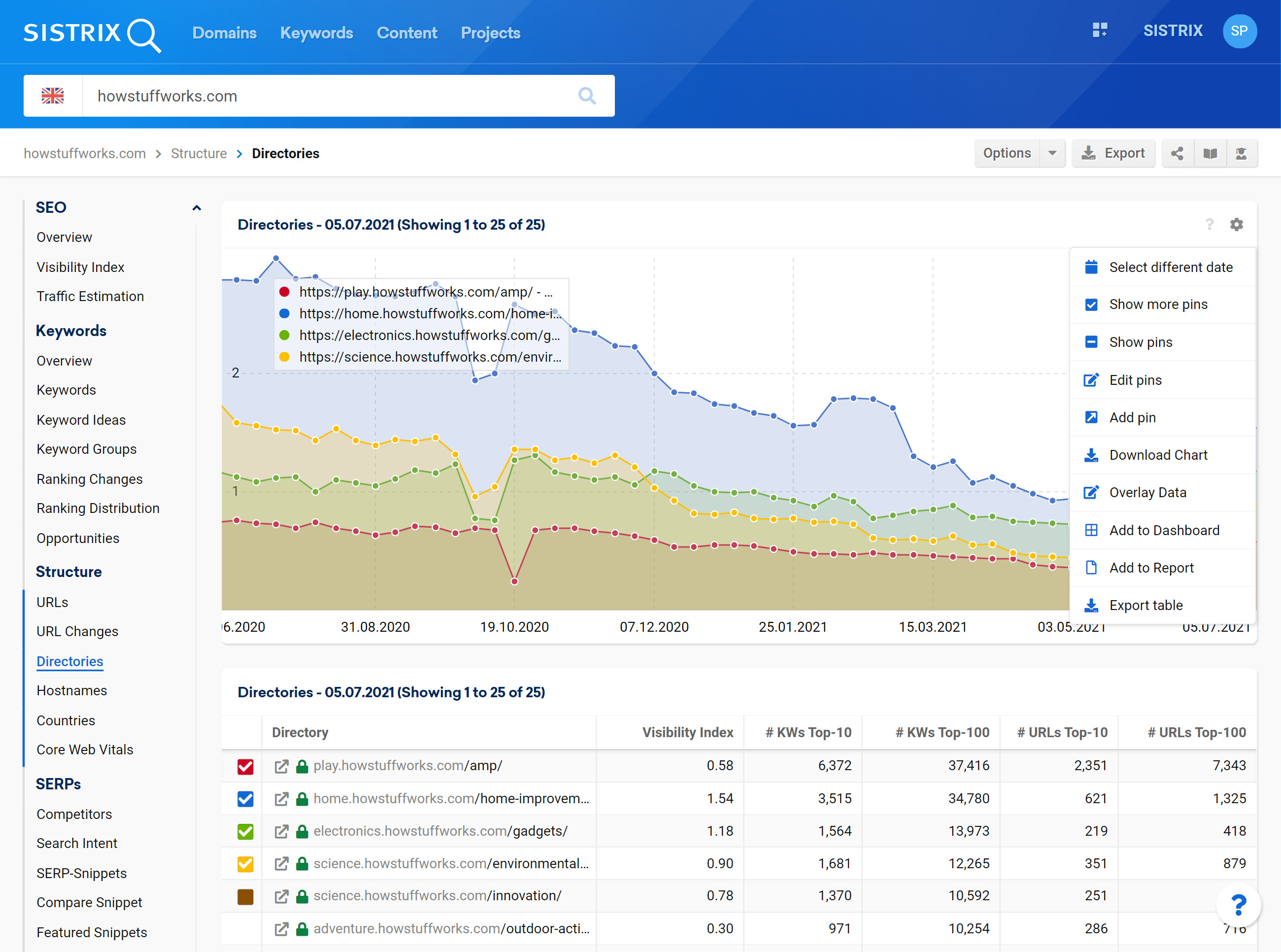Choose Export table
The height and width of the screenshot is (952, 1281).
pyautogui.click(x=1162, y=606)
